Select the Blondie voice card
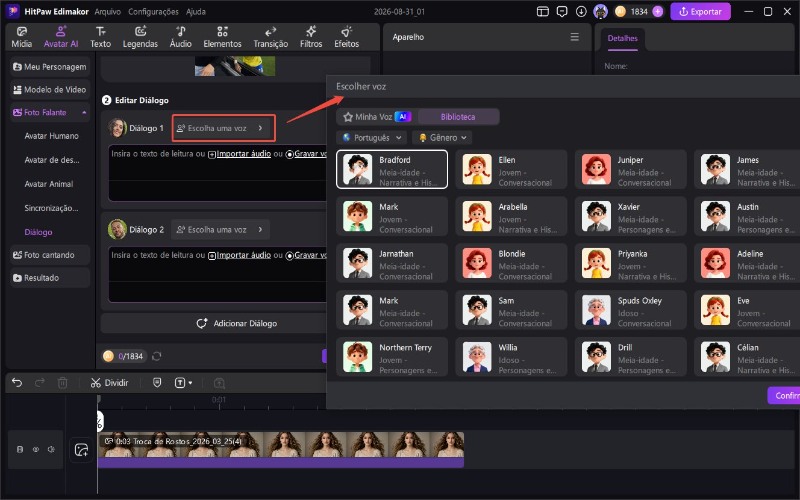Screen dimensions: 800x500 tap(511, 263)
